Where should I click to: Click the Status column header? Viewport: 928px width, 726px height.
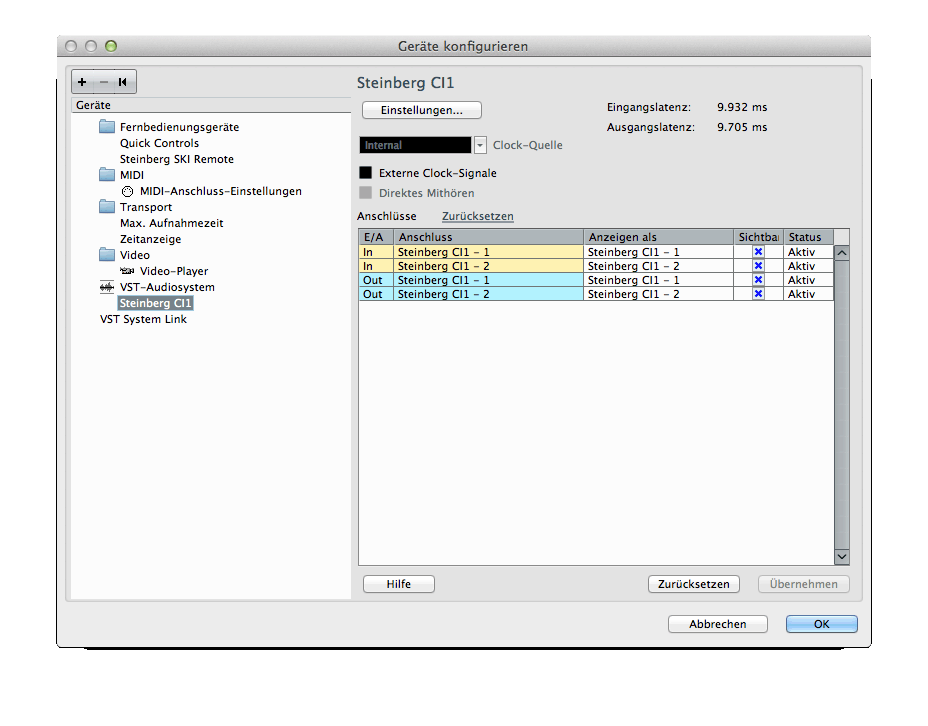808,237
